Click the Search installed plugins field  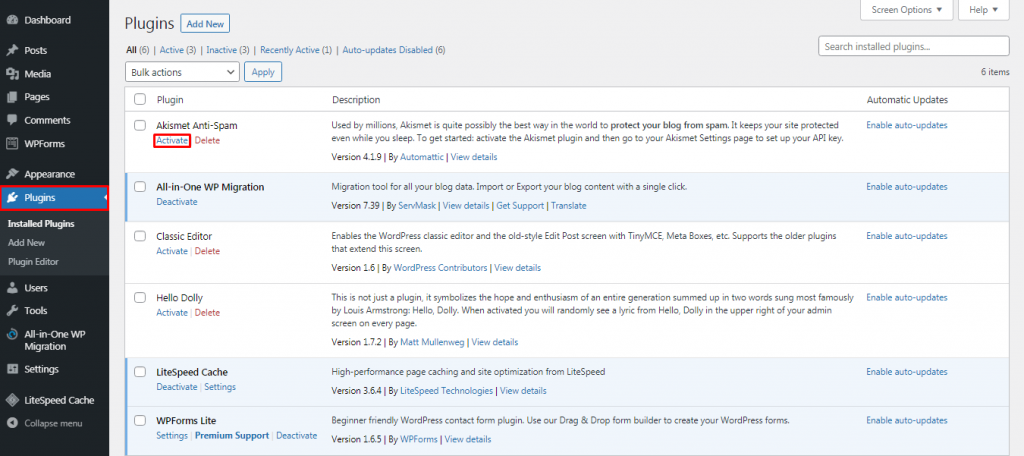(x=899, y=47)
